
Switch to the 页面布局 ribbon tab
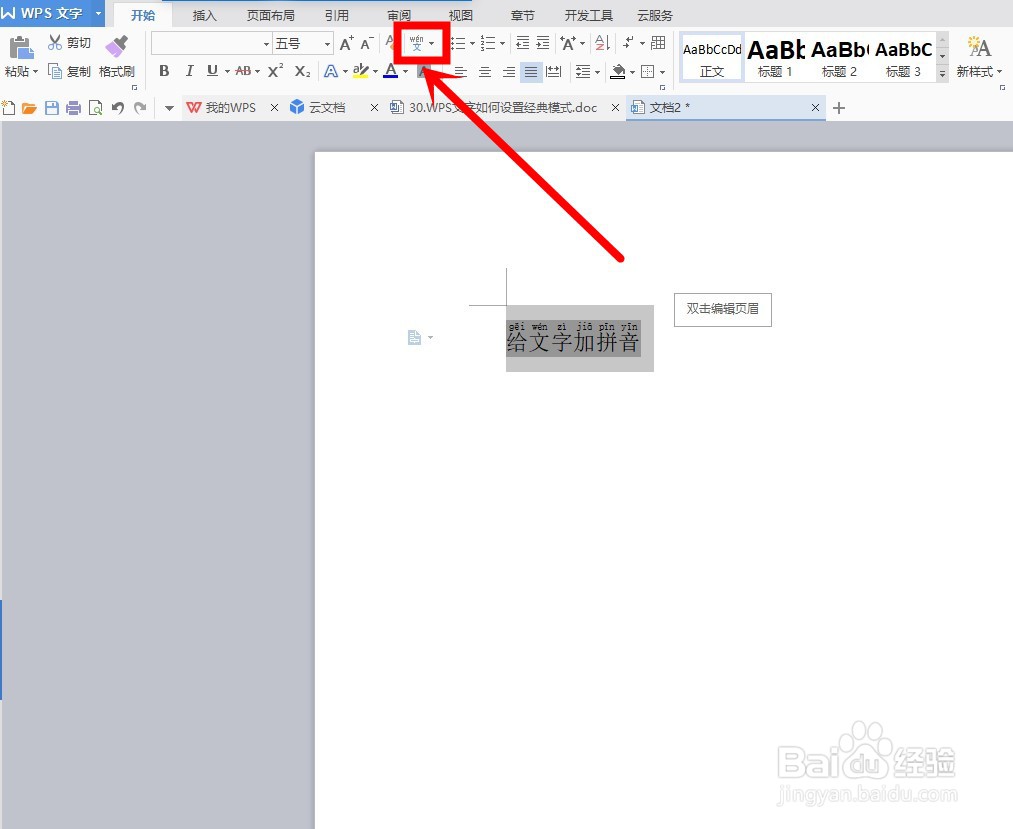pos(271,15)
